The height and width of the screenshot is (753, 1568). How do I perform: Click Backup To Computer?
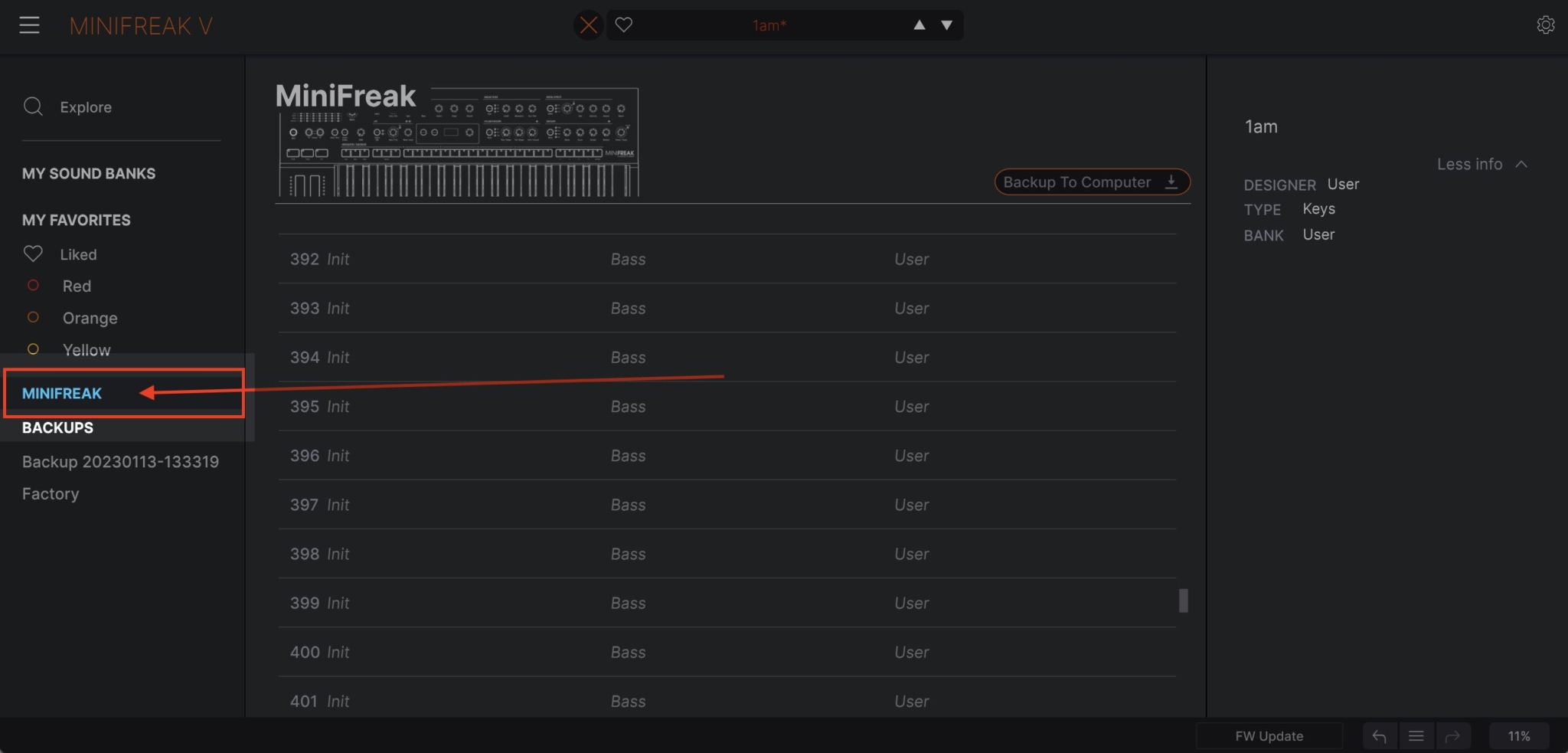click(x=1091, y=182)
